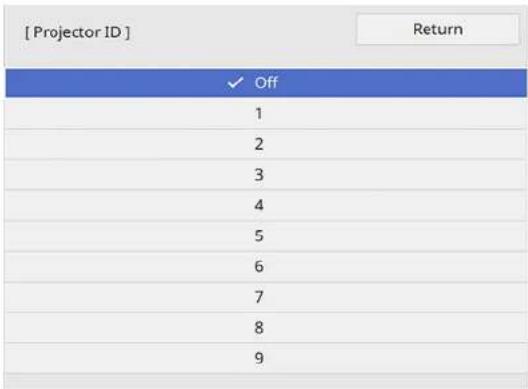Assign projector ID 9
The image size is (528, 389).
pos(266,358)
